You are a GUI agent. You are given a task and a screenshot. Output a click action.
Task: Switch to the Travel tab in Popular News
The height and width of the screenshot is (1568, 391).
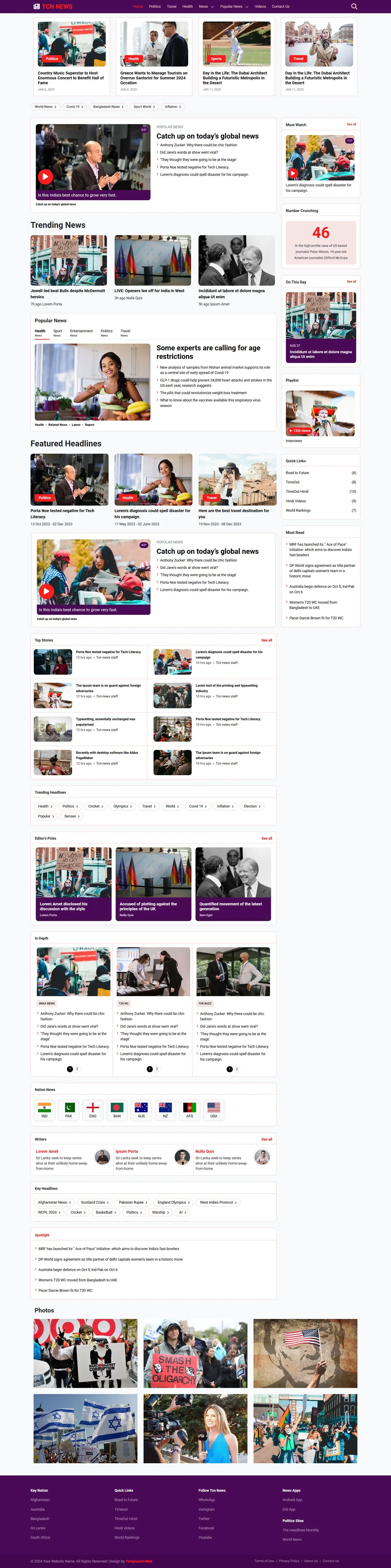coord(125,332)
